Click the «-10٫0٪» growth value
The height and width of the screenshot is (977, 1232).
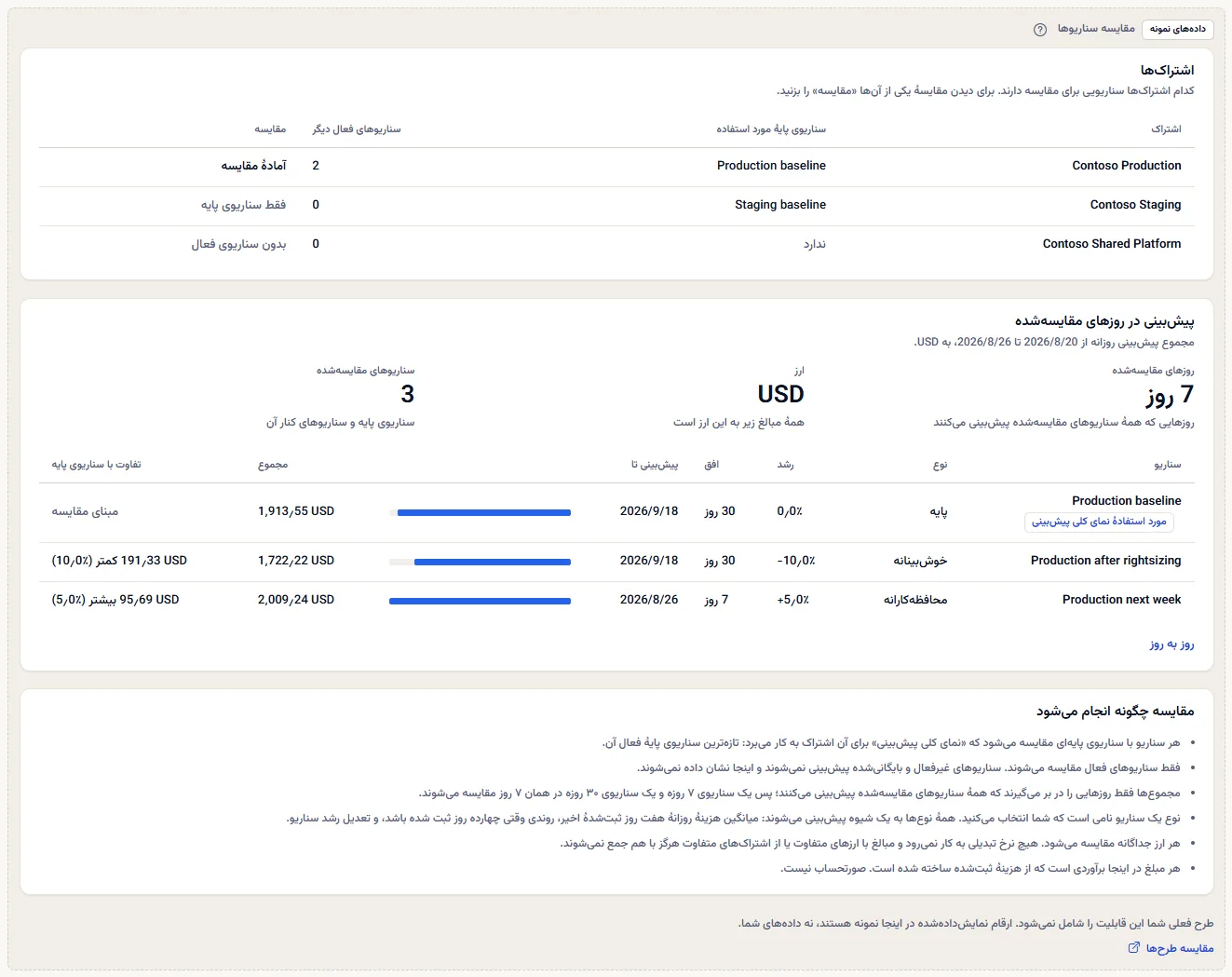click(796, 561)
